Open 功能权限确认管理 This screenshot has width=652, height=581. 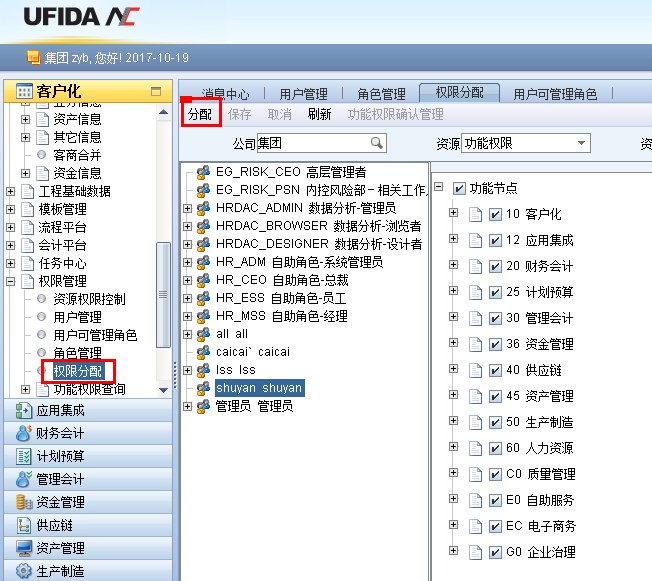click(x=395, y=114)
